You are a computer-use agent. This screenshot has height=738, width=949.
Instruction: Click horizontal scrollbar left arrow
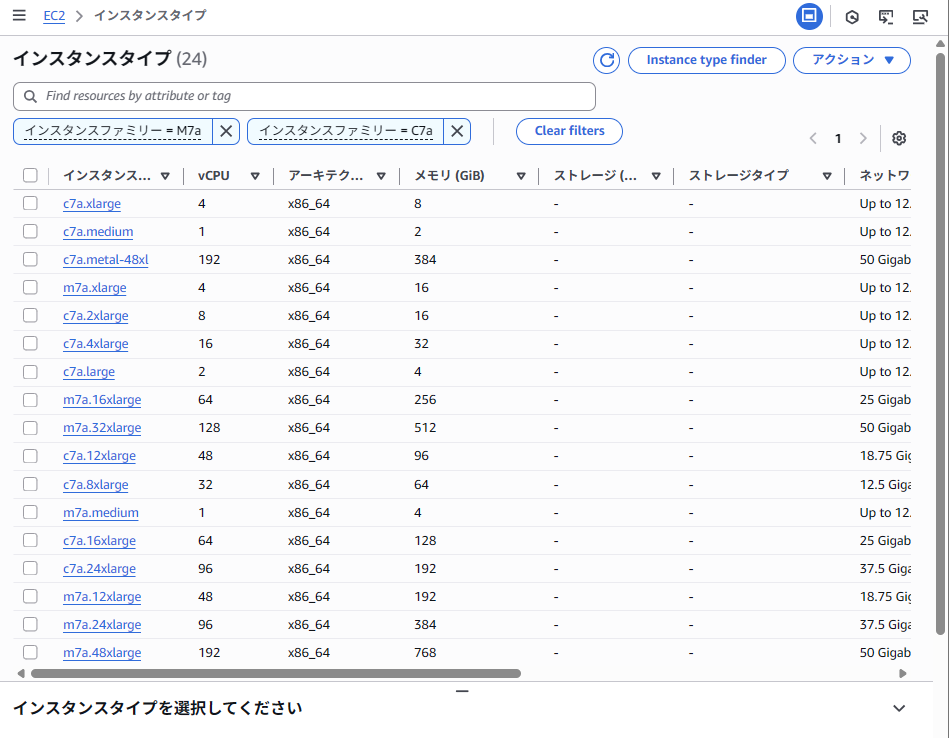[21, 673]
